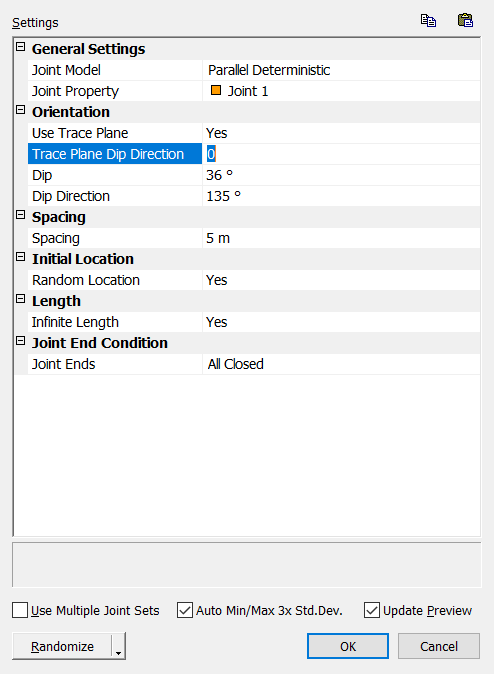The image size is (494, 674).
Task: Uncheck Auto Min/Max 3x Std.Dev.
Action: click(185, 610)
